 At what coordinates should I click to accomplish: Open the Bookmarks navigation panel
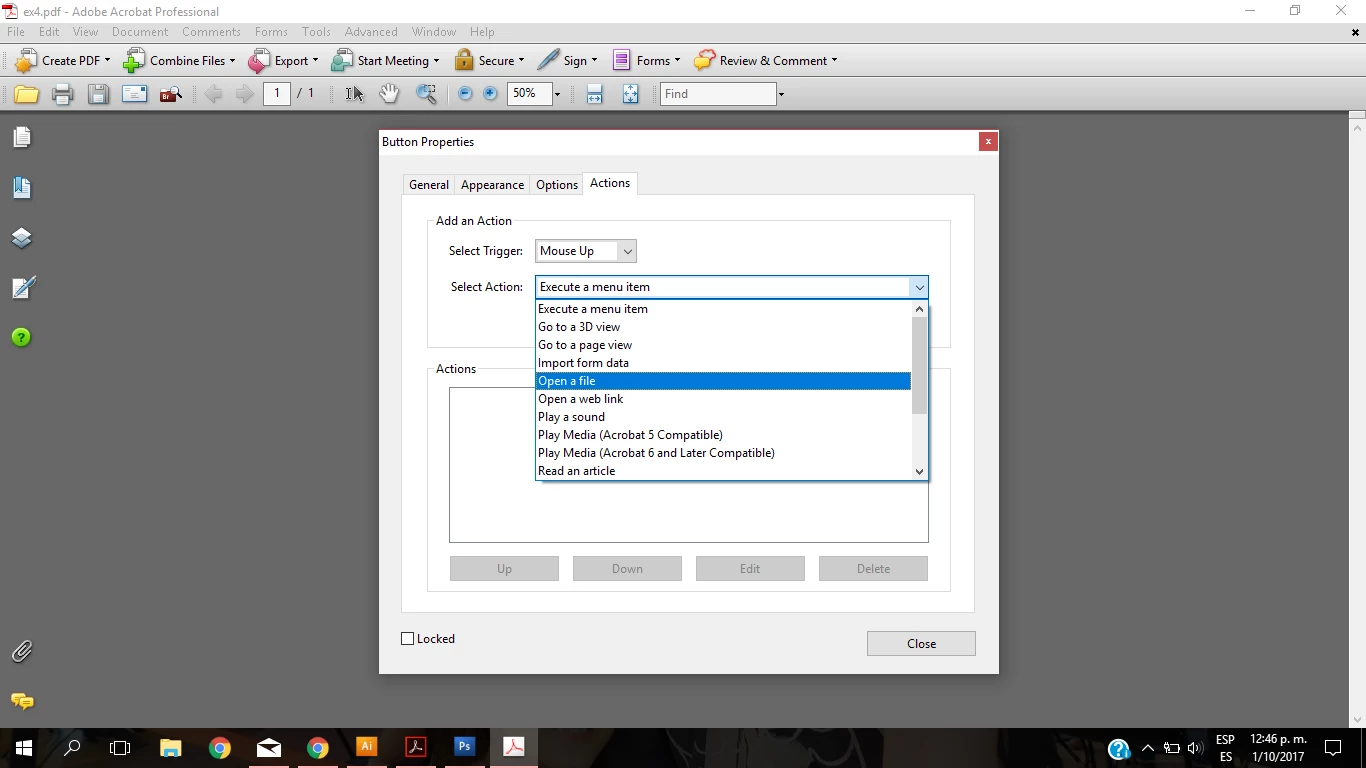(x=22, y=187)
